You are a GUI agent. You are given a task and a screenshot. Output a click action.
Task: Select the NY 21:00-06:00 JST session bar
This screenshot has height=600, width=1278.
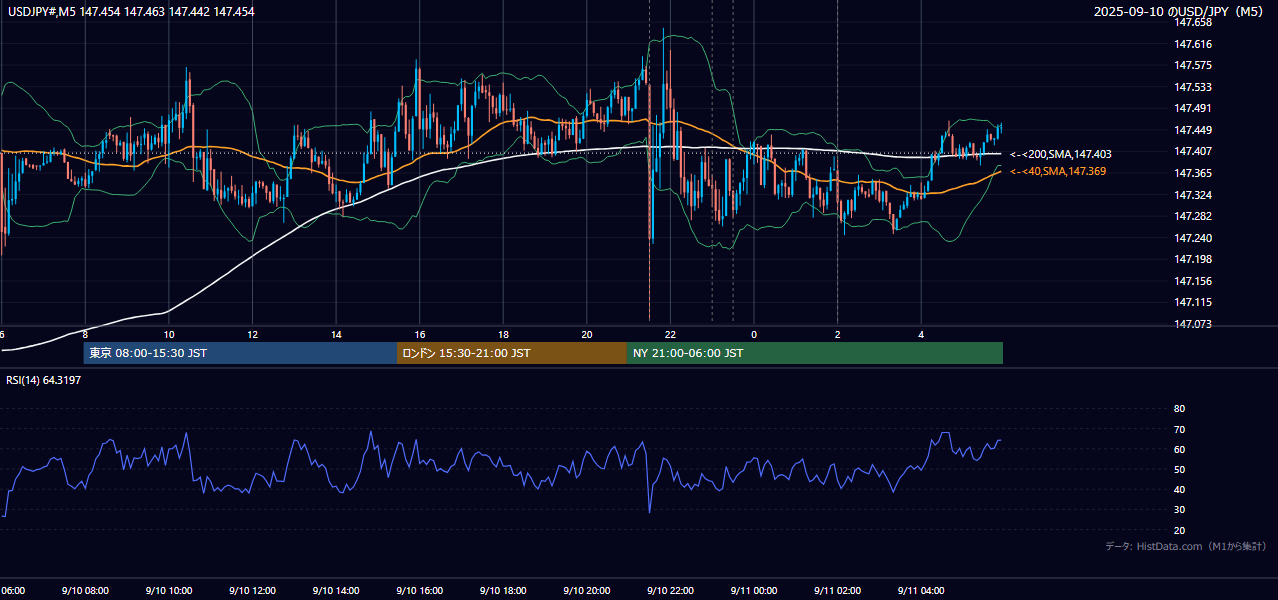(815, 353)
